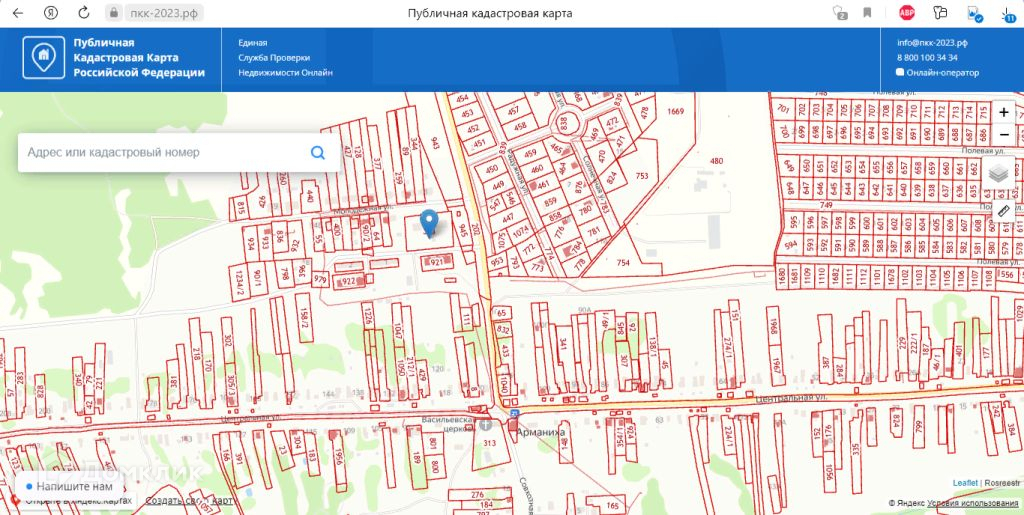Click the cadastral map house logo

[x=44, y=57]
